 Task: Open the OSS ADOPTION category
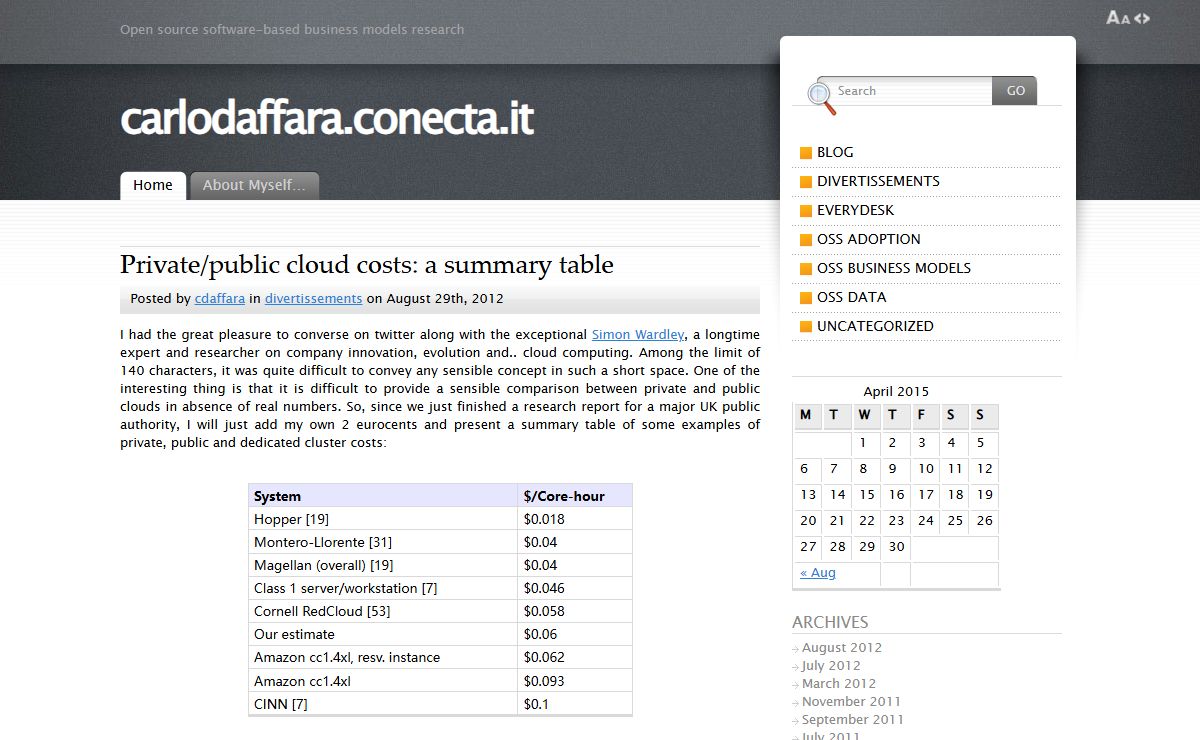tap(868, 239)
